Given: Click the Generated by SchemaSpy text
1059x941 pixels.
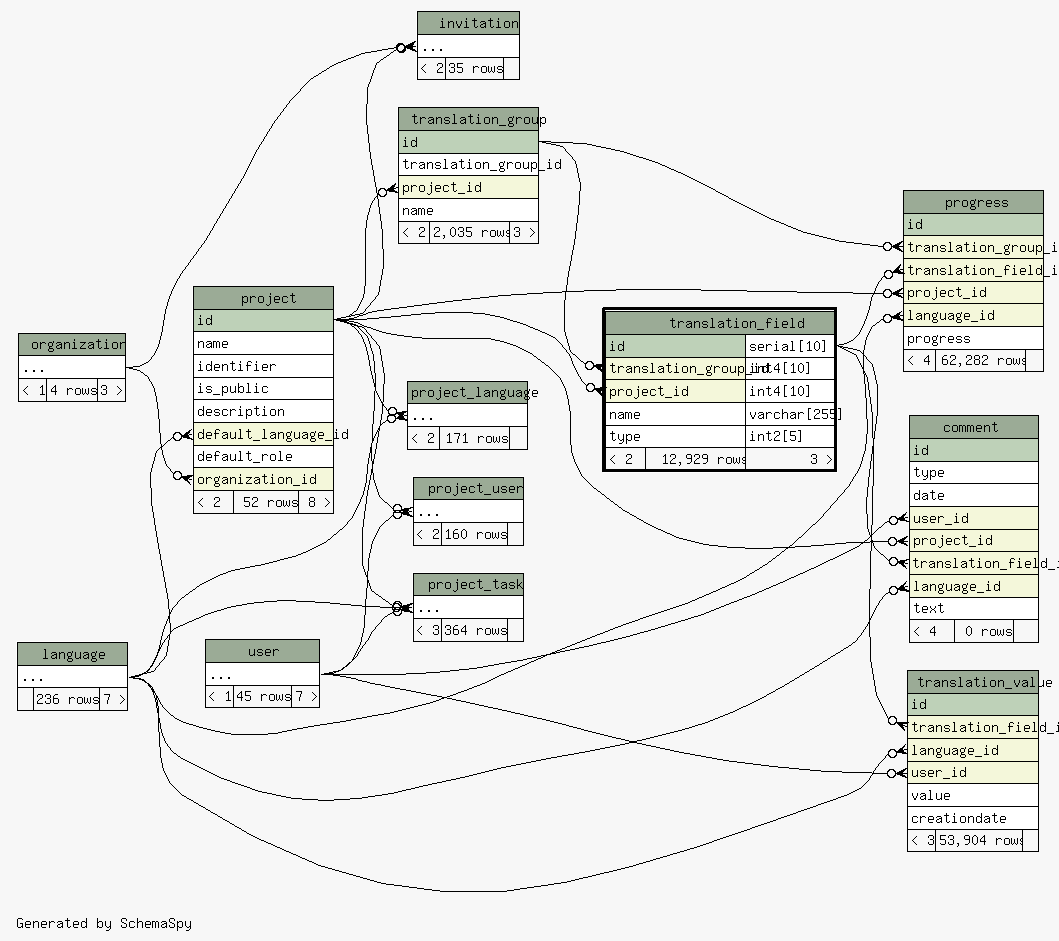Looking at the screenshot, I should (x=104, y=923).
